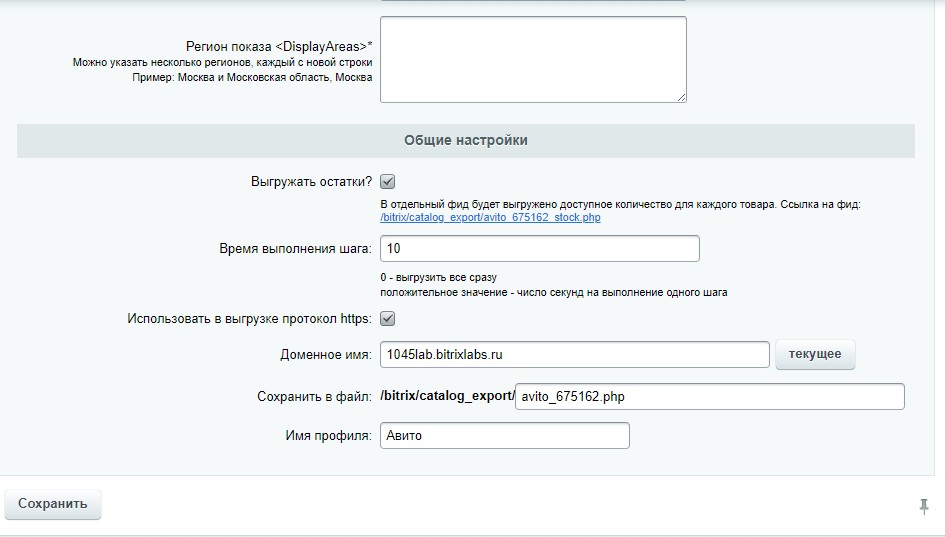
Task: Click the 'Общие настройки' section header
Action: point(466,141)
